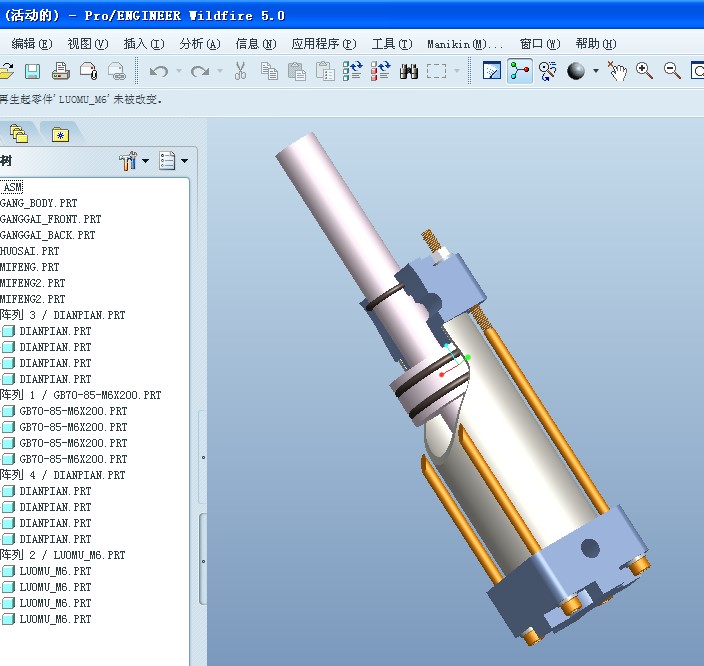Click the Paste Special icon

point(325,71)
